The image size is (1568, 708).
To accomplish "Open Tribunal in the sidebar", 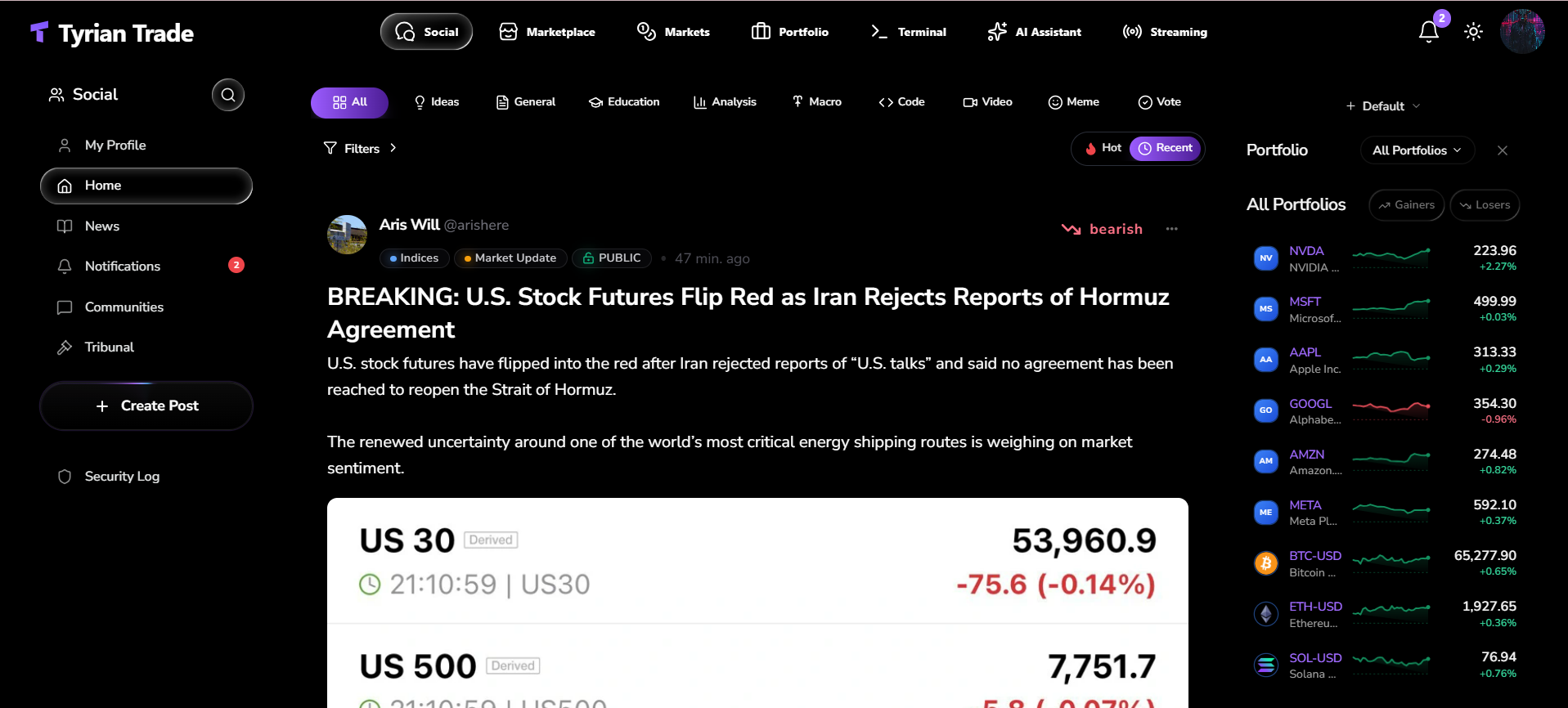I will [146, 347].
